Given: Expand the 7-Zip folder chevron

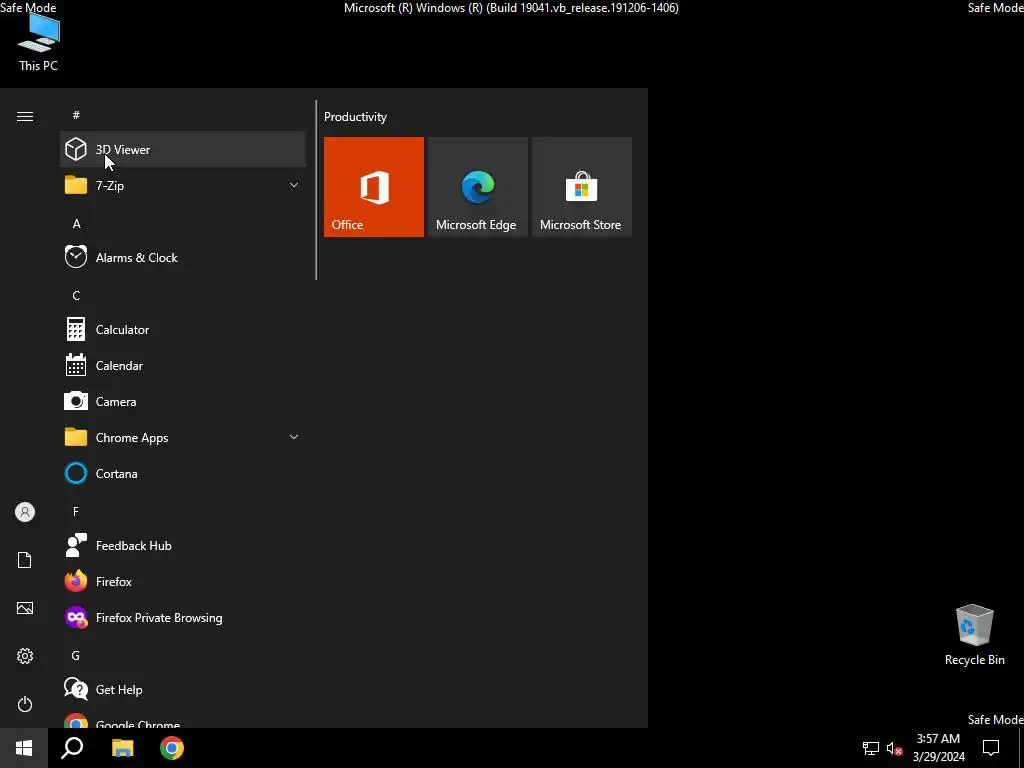Looking at the screenshot, I should tap(294, 185).
